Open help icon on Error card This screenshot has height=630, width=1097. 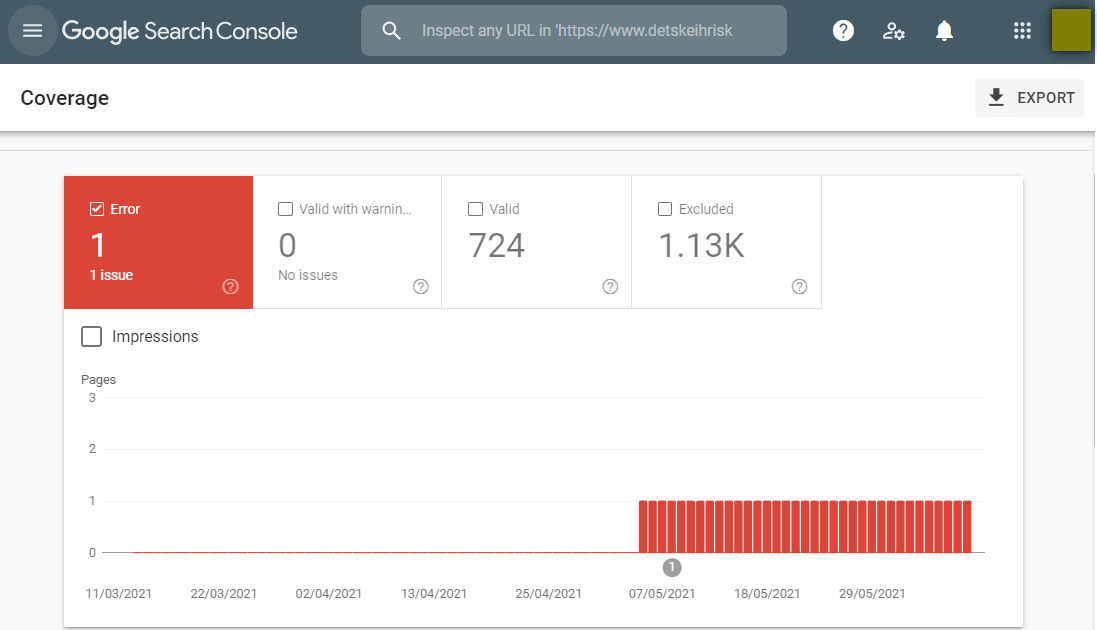click(230, 286)
